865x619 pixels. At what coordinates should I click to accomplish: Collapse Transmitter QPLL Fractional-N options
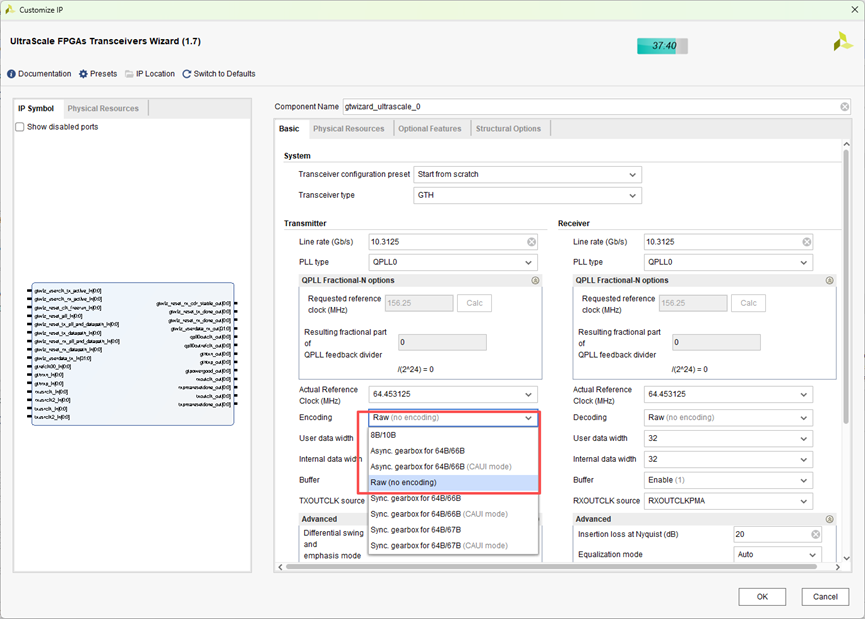pyautogui.click(x=535, y=280)
